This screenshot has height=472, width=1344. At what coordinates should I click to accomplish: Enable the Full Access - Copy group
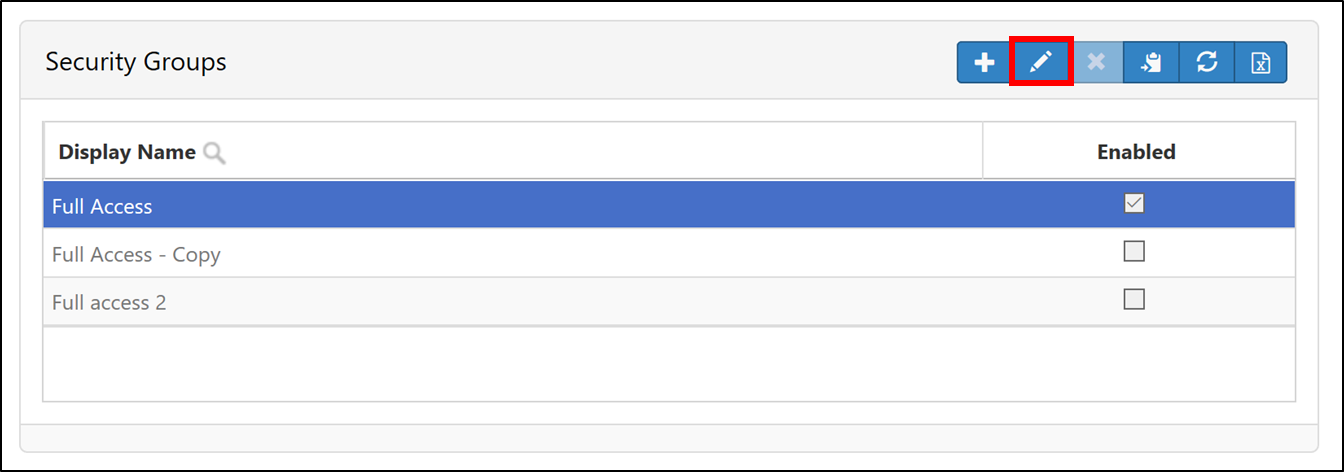click(x=1134, y=252)
